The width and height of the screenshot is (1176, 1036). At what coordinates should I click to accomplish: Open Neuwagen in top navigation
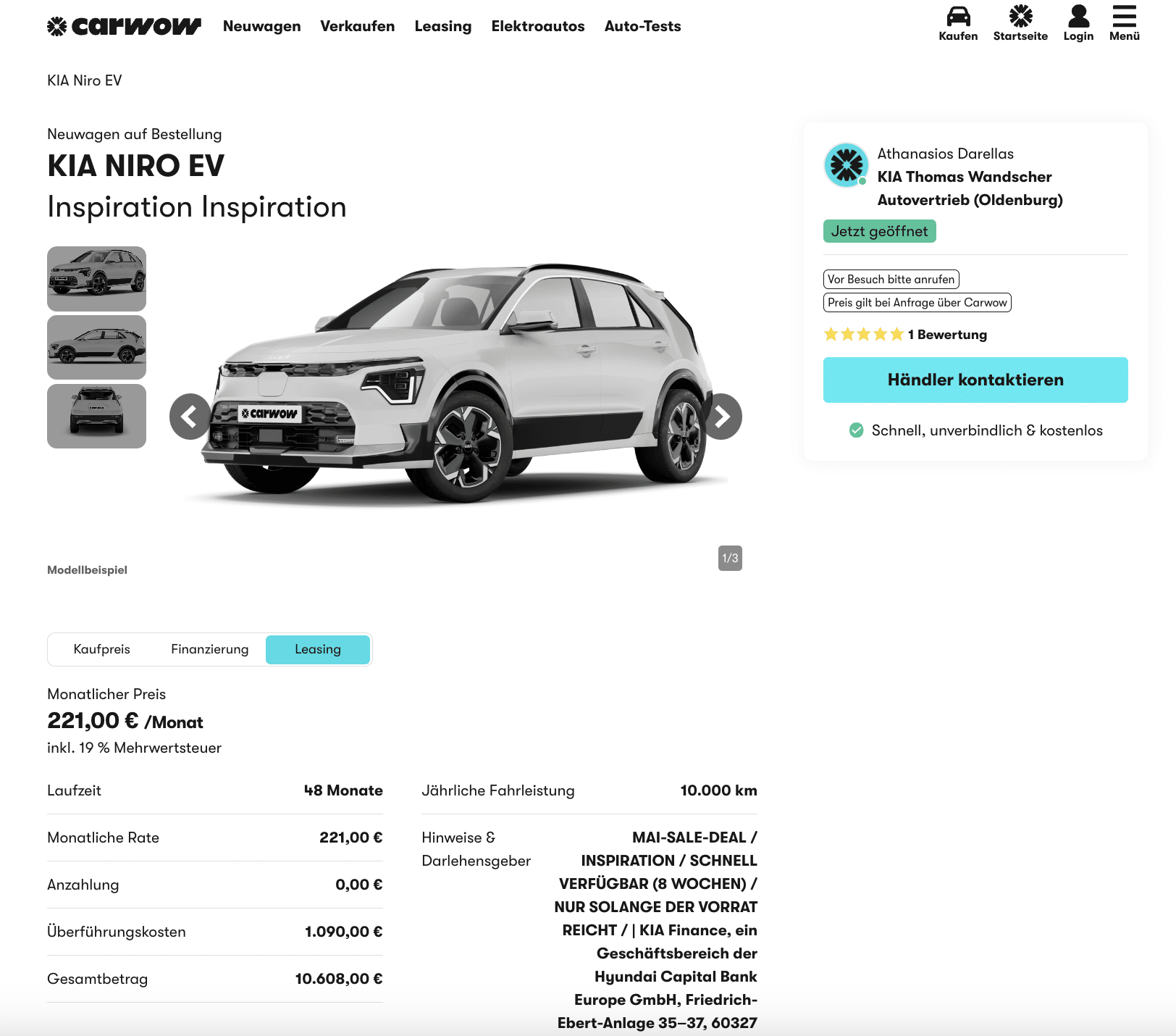(262, 26)
